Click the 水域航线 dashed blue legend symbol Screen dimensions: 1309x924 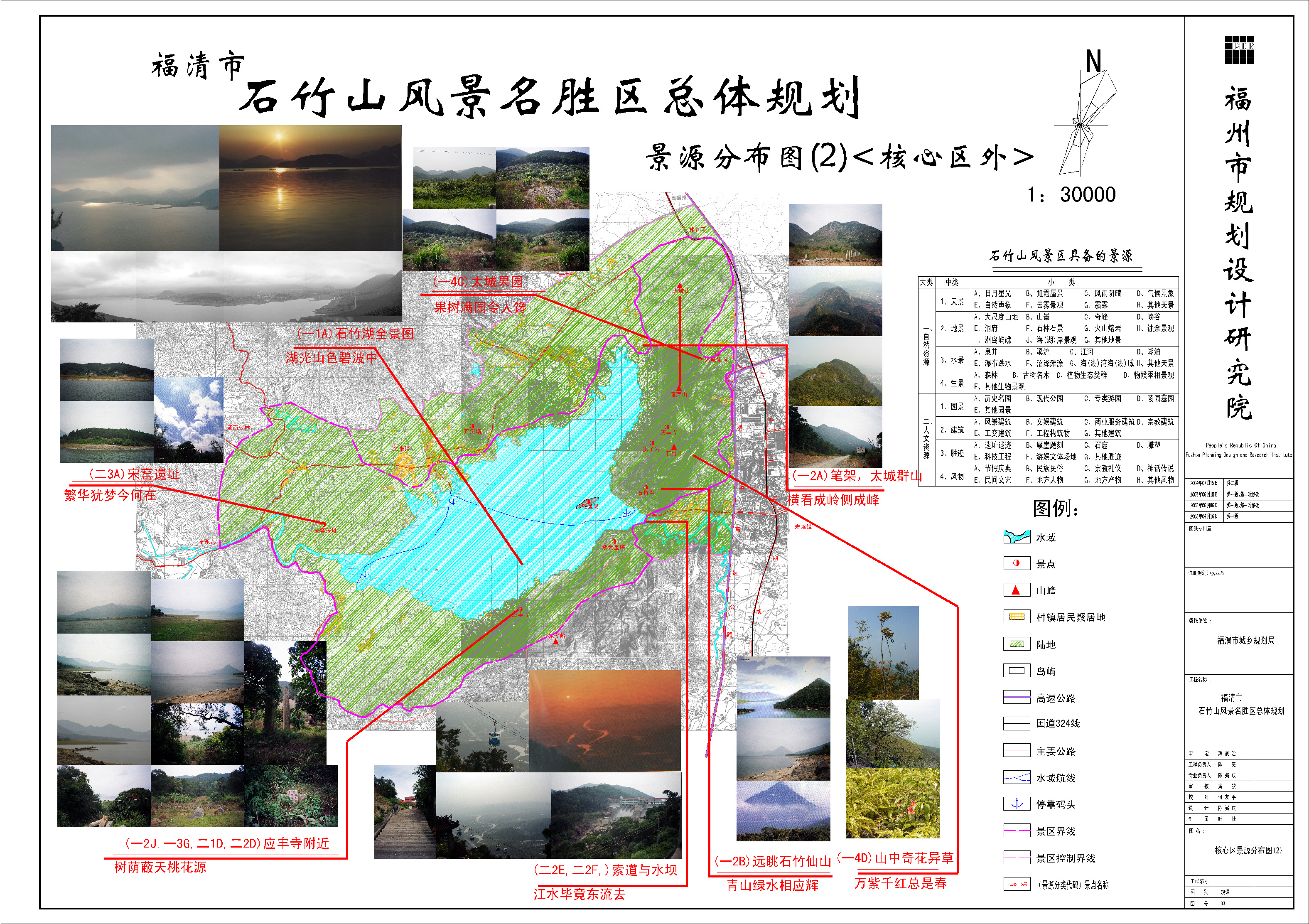point(1017,777)
